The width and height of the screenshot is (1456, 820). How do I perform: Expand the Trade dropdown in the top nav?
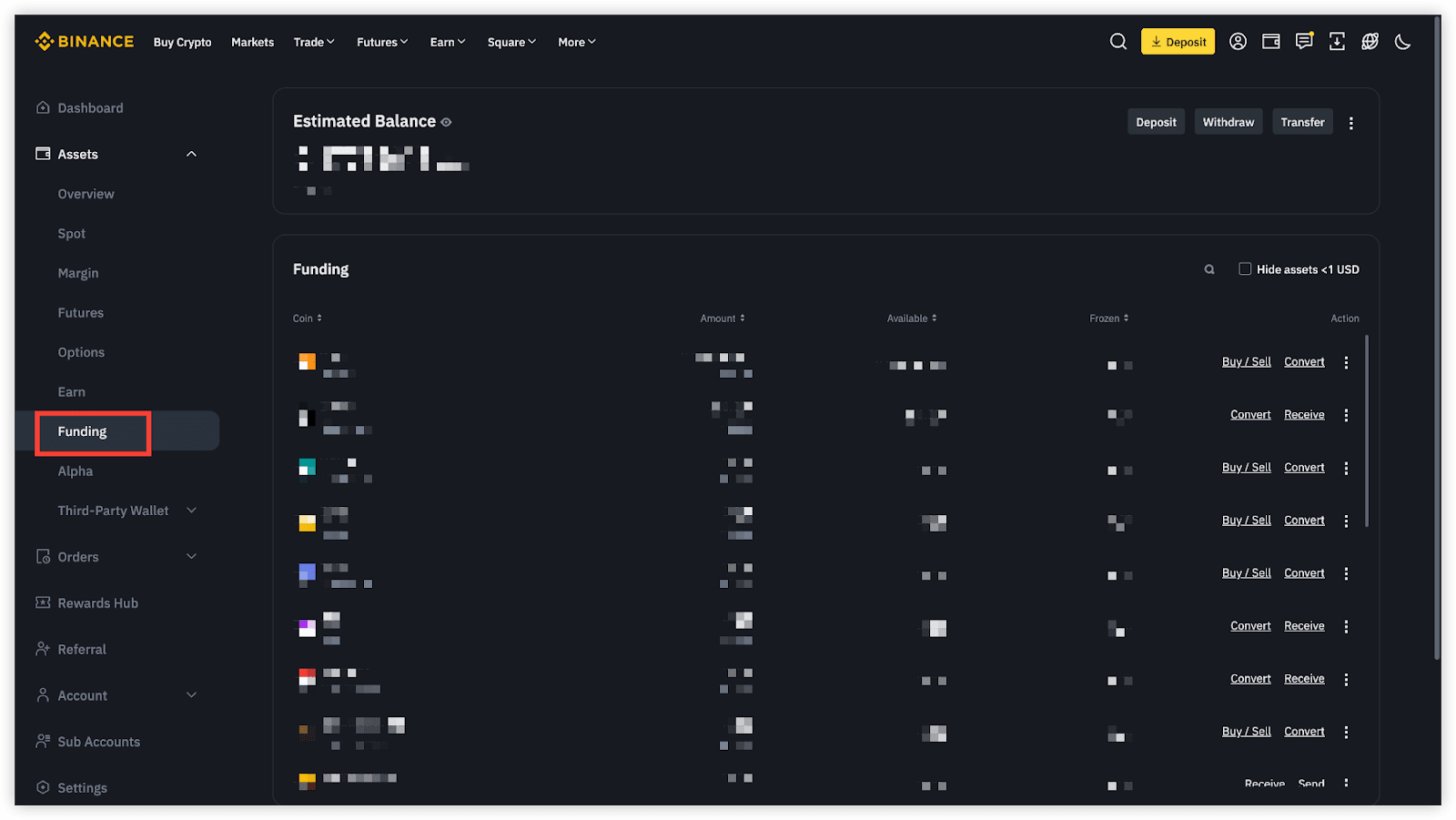coord(314,42)
